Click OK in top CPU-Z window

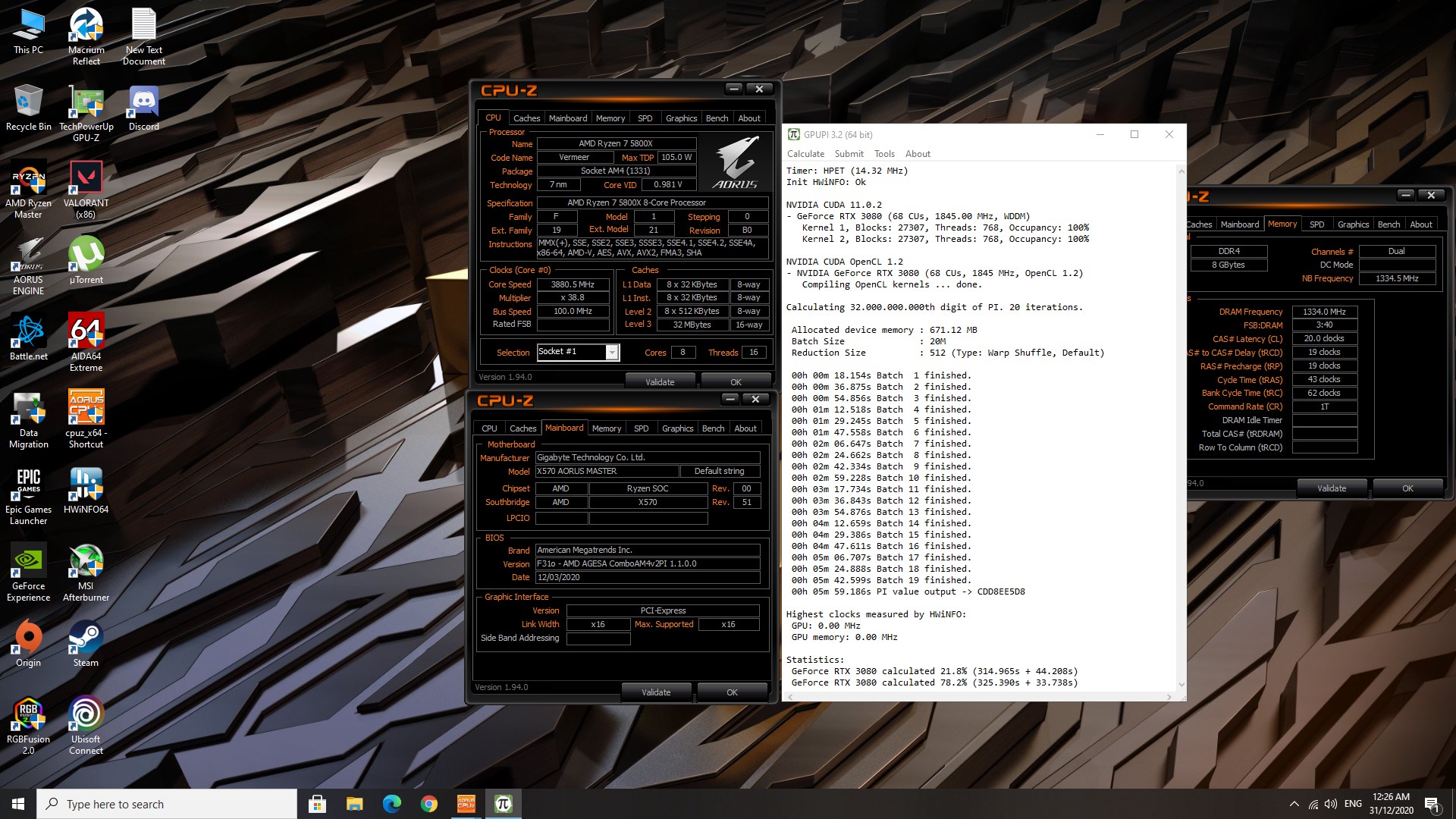736,381
